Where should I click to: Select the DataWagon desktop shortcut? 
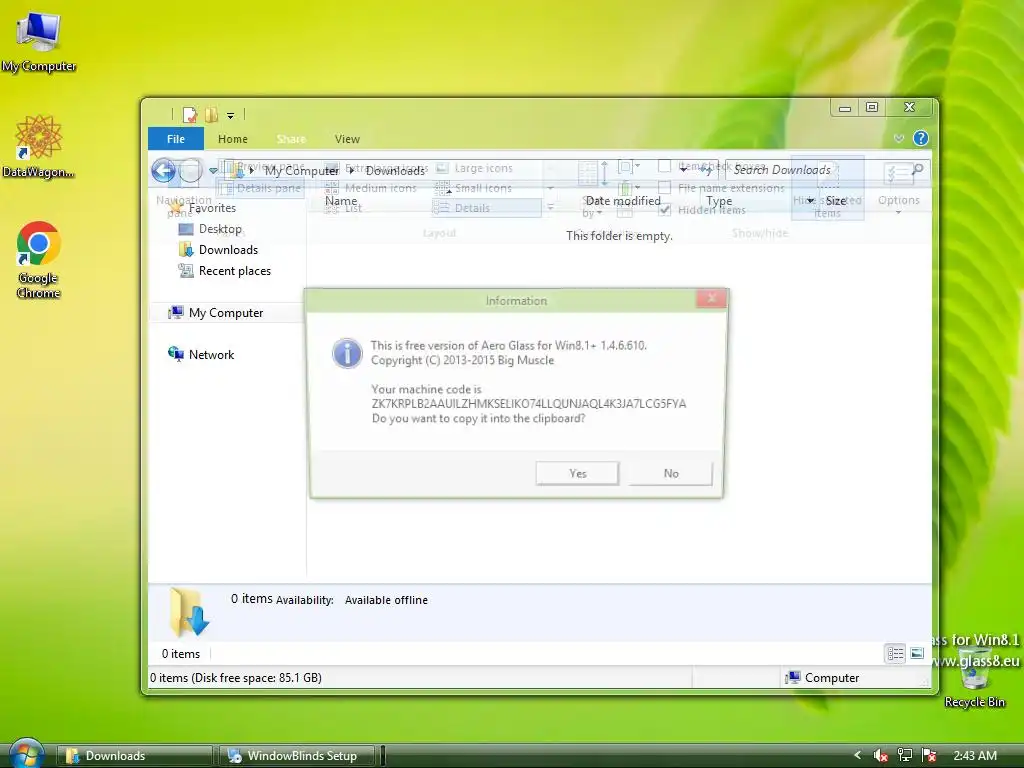pyautogui.click(x=39, y=146)
